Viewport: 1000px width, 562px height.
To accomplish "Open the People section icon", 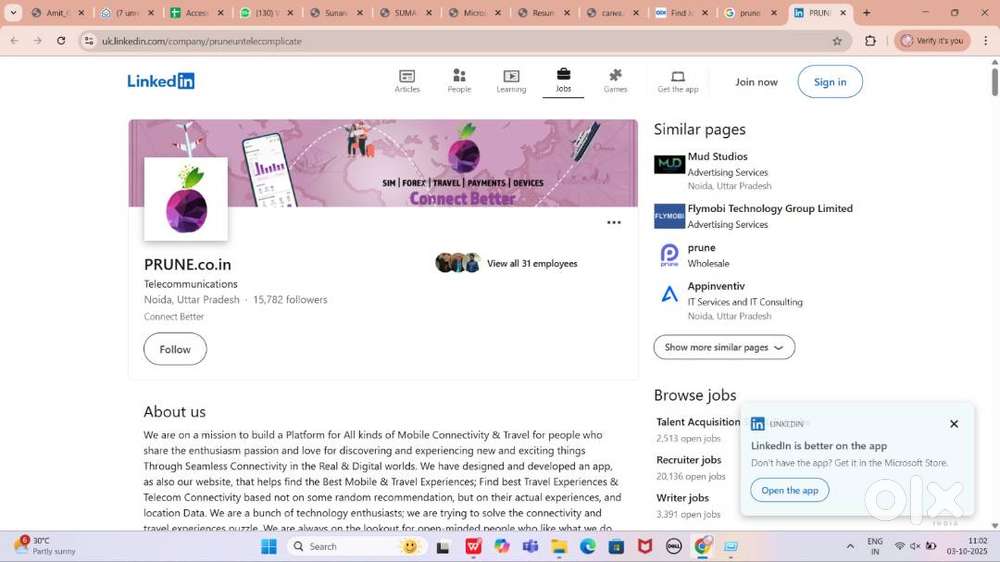I will pyautogui.click(x=459, y=76).
